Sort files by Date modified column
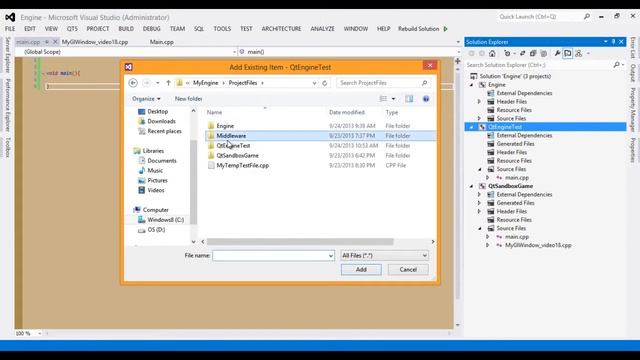Screen dimensions: 640x360 click(x=347, y=112)
